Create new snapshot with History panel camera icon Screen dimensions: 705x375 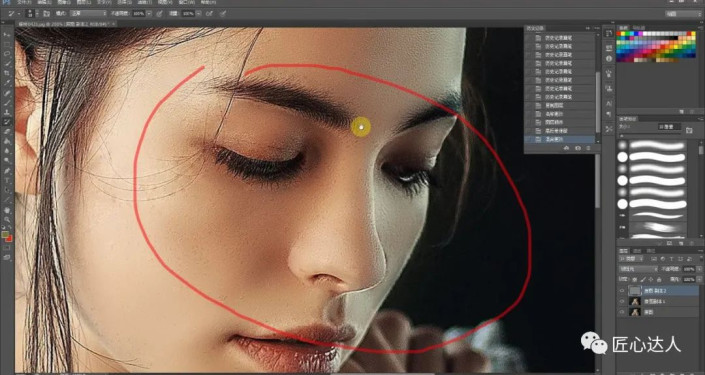coord(578,148)
